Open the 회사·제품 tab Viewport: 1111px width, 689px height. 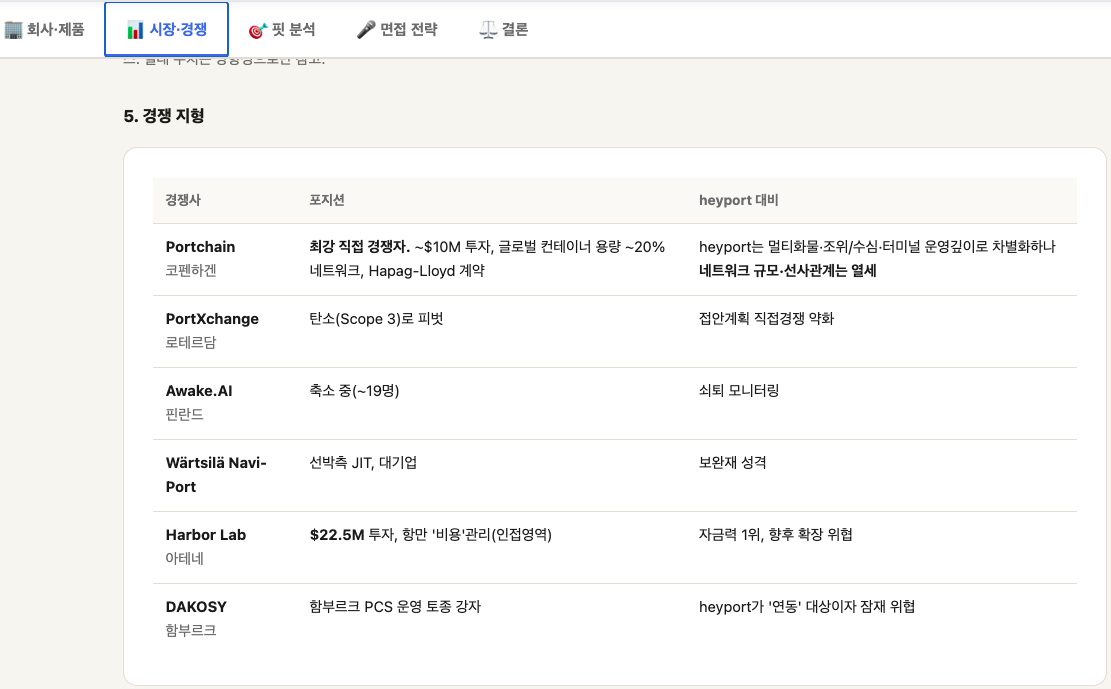(x=45, y=29)
